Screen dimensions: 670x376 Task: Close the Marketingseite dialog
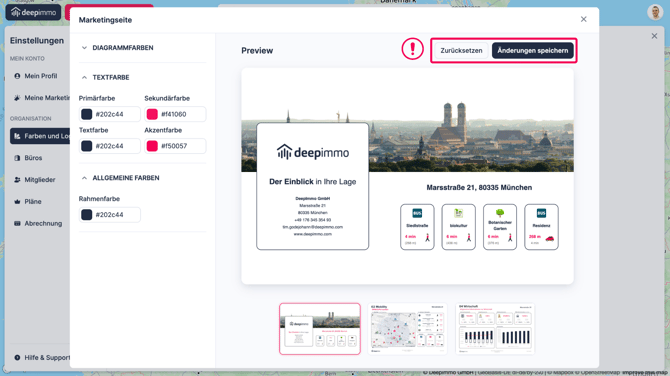(583, 19)
